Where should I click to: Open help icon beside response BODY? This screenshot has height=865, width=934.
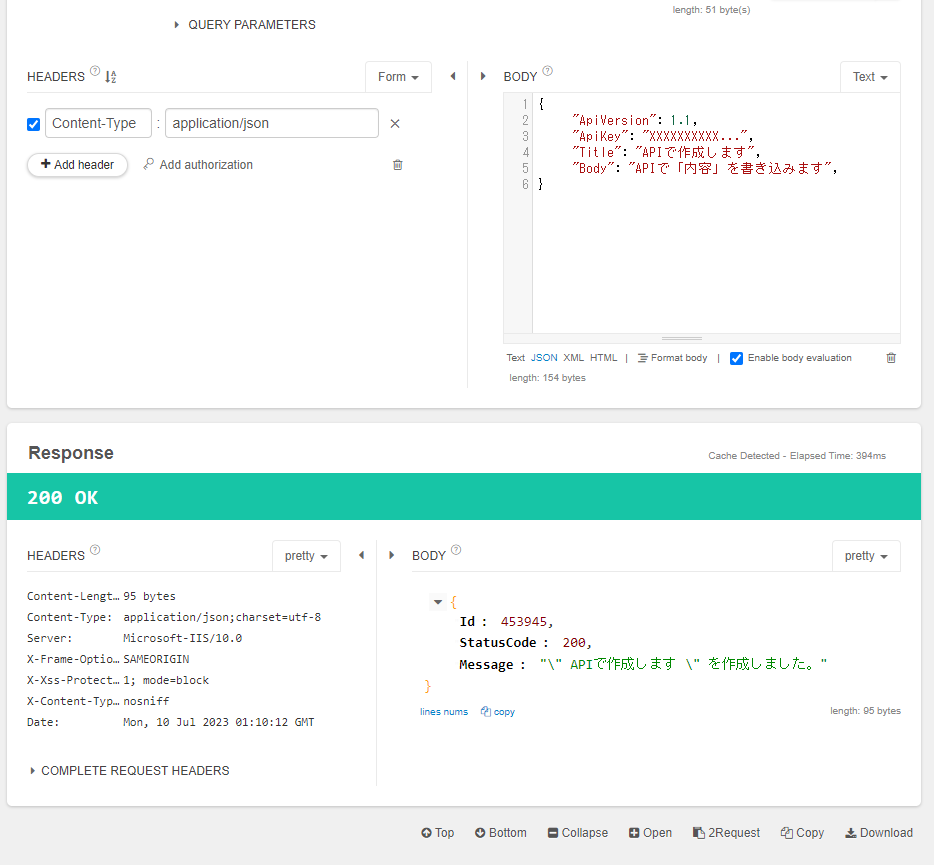tap(456, 550)
